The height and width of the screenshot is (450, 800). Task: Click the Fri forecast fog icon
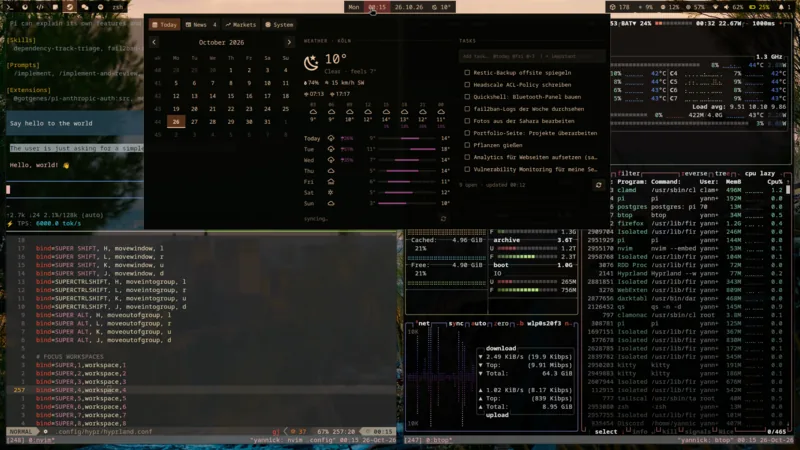coord(331,182)
